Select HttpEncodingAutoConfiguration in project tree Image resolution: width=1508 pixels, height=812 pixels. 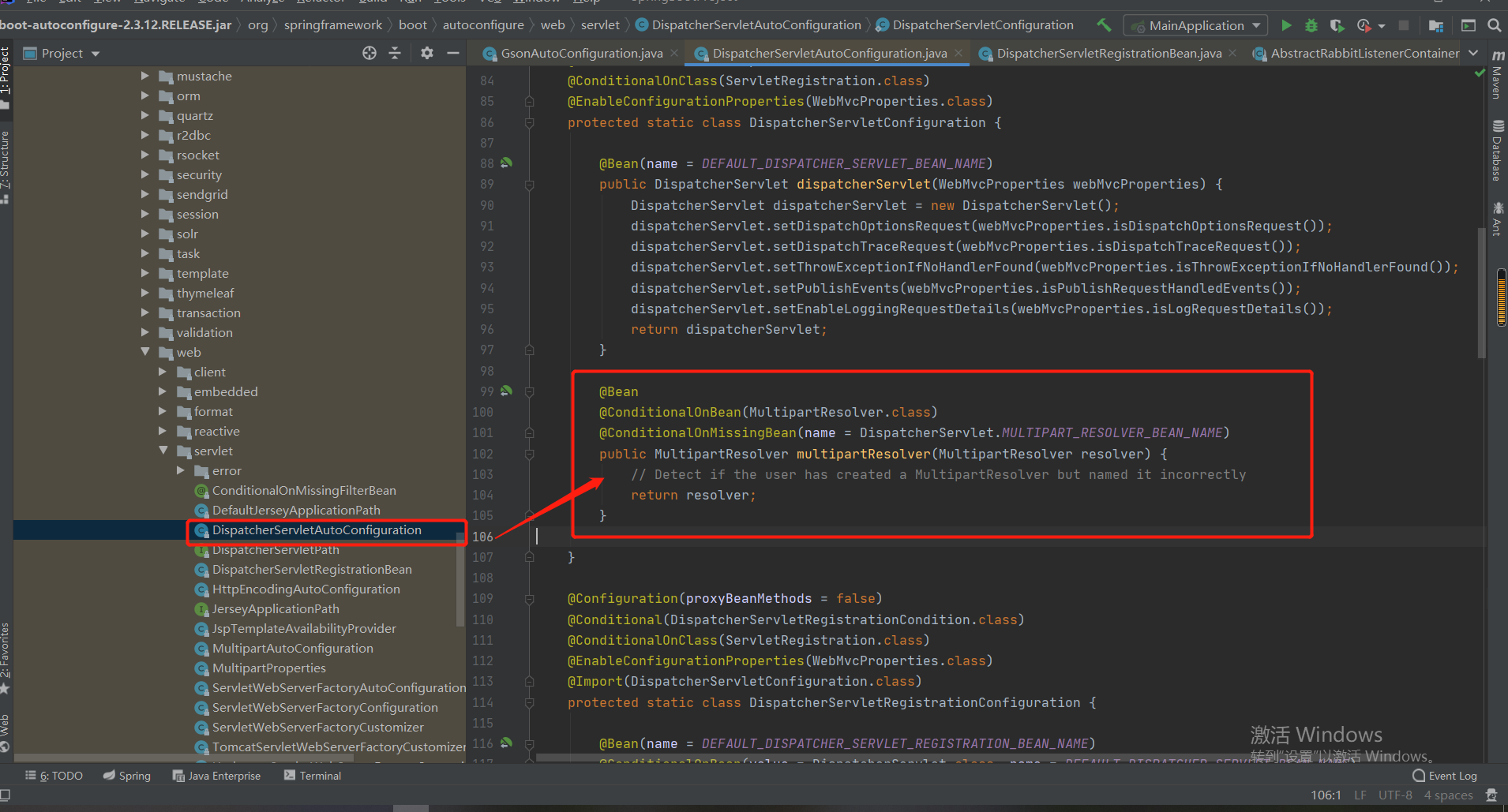[x=306, y=589]
